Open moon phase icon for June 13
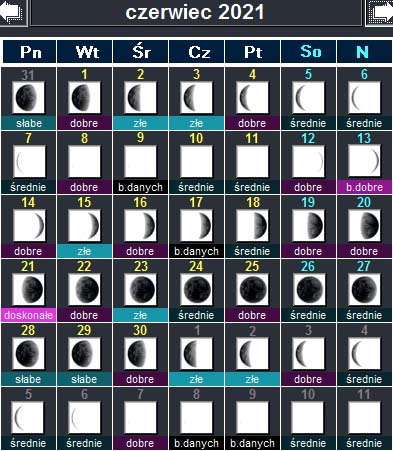This screenshot has height=451, width=393. pos(364,162)
